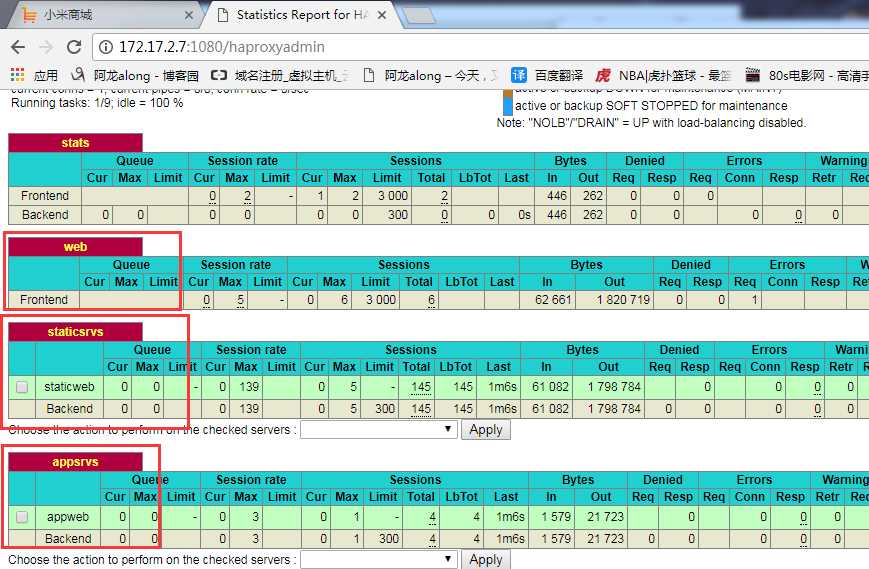
Task: Click appweb bytes in 1 579
Action: click(555, 517)
